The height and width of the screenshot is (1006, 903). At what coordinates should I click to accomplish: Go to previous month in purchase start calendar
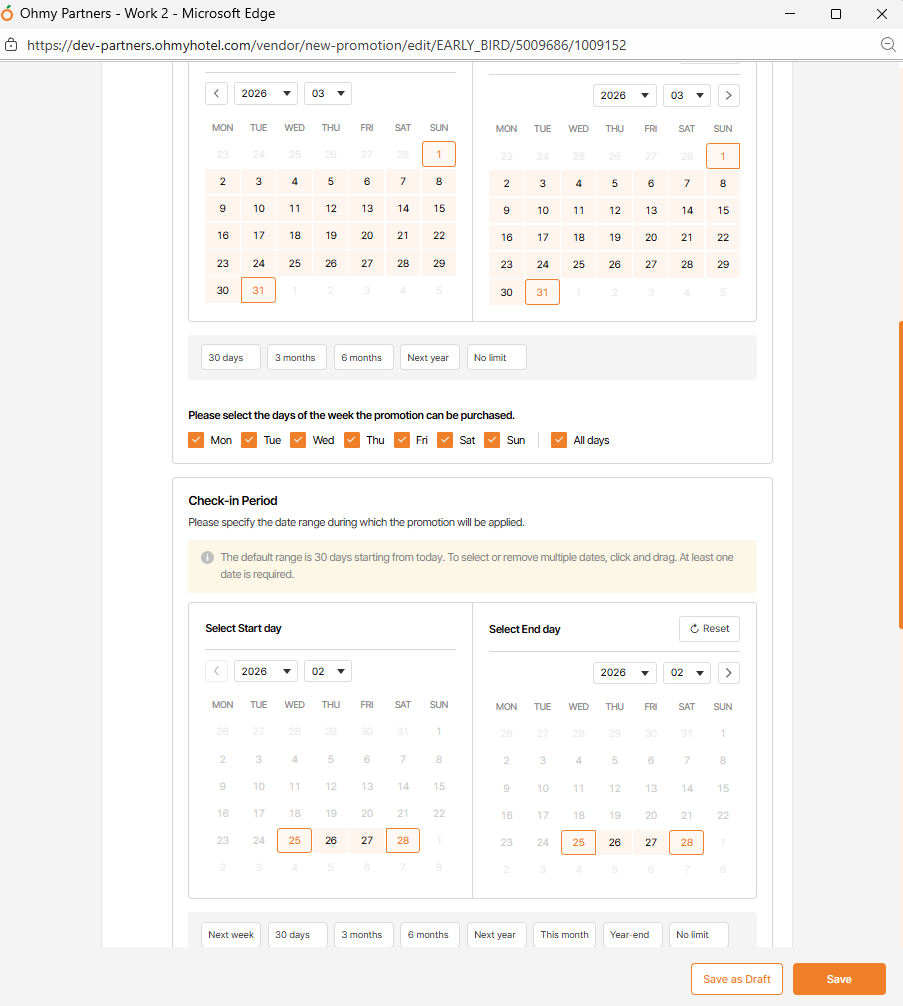tap(216, 94)
